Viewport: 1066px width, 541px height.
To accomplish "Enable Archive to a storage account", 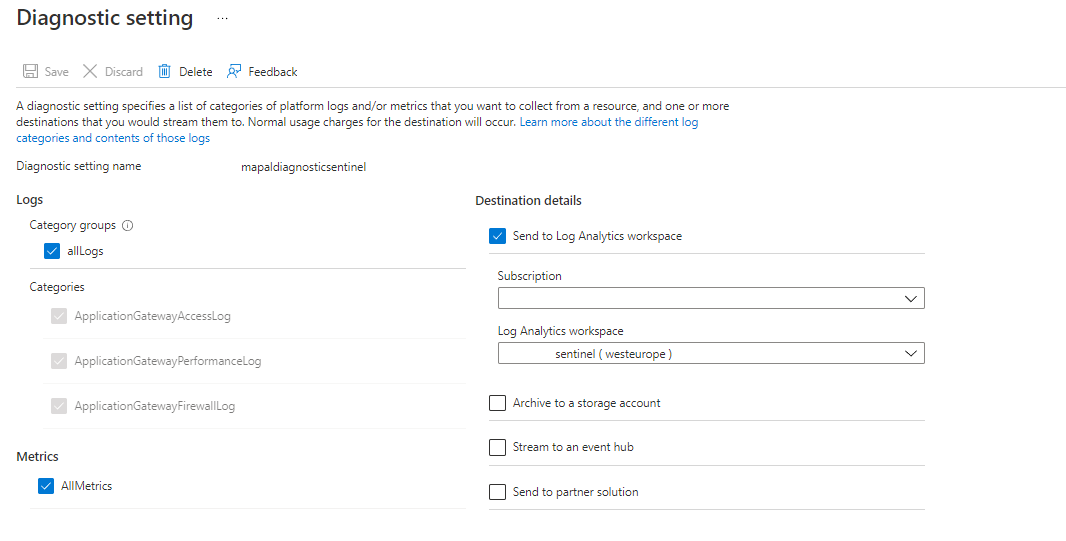I will point(497,403).
